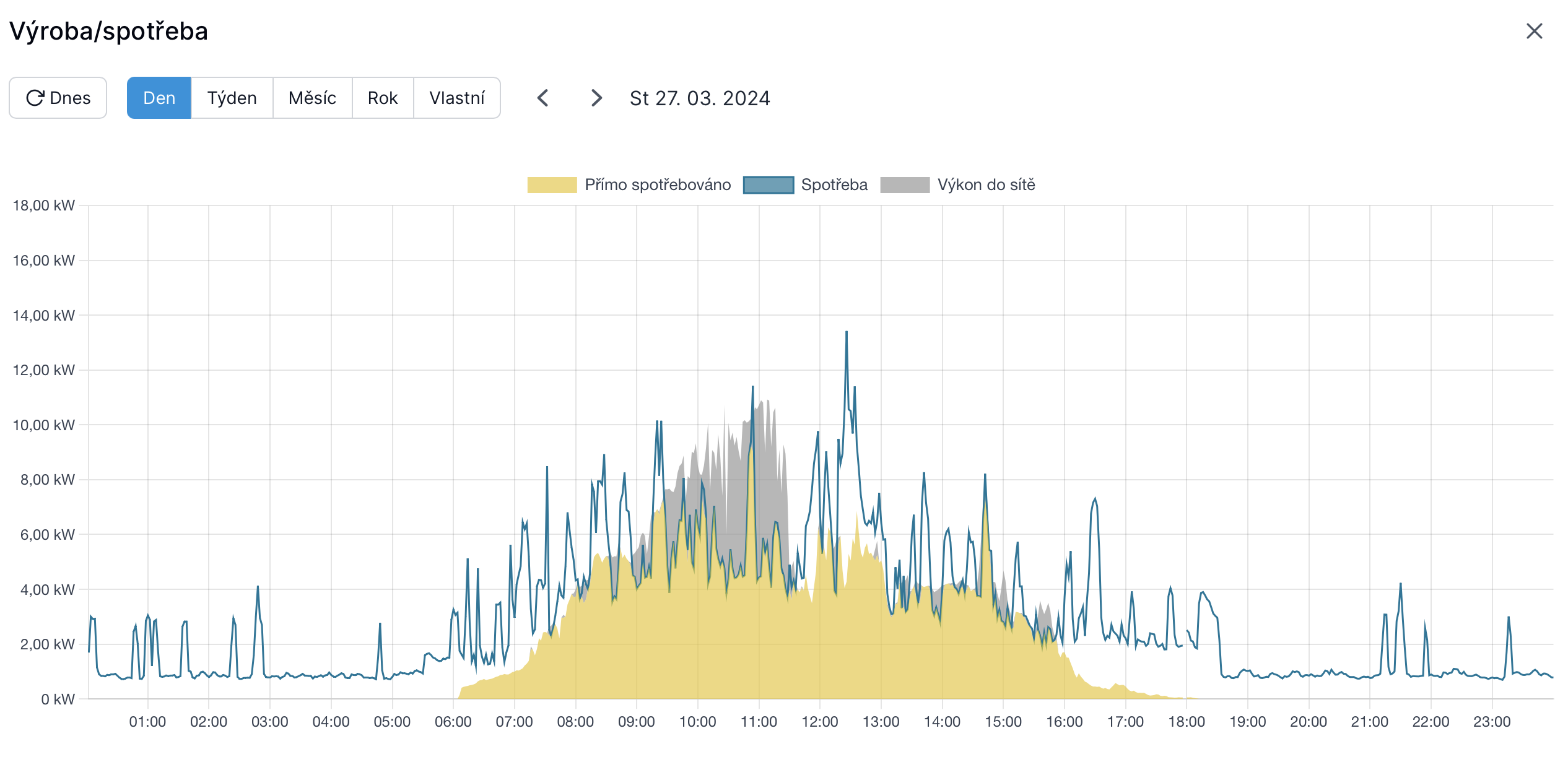The width and height of the screenshot is (1568, 775).
Task: Click the previous day arrow
Action: pyautogui.click(x=543, y=98)
